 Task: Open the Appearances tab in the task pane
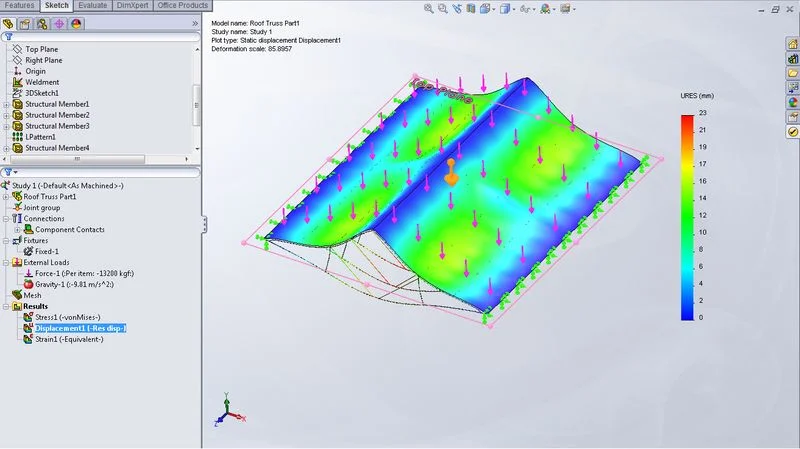[792, 100]
